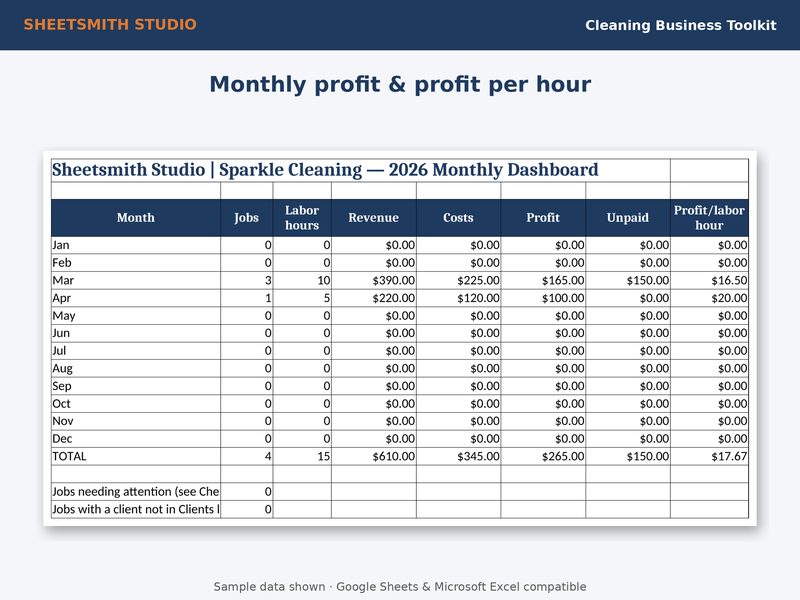Click the May month cell
800x600 pixels.
coord(136,315)
